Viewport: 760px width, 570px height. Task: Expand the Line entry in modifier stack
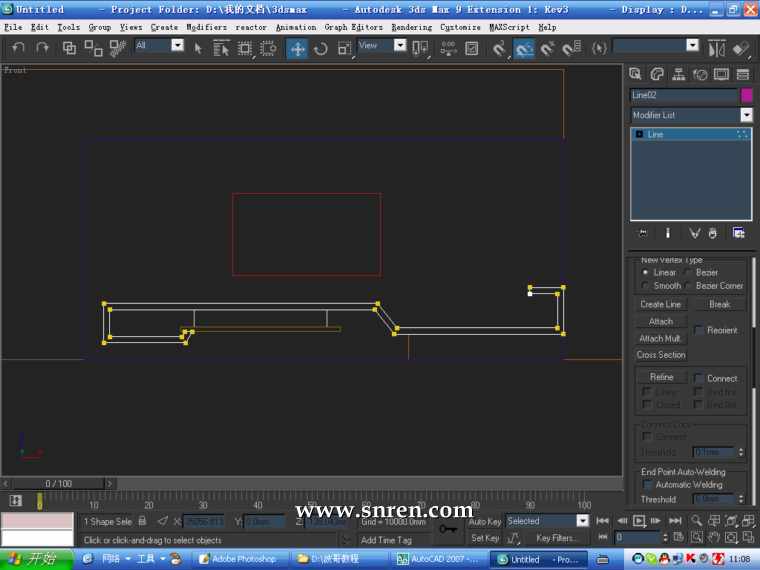pos(639,134)
